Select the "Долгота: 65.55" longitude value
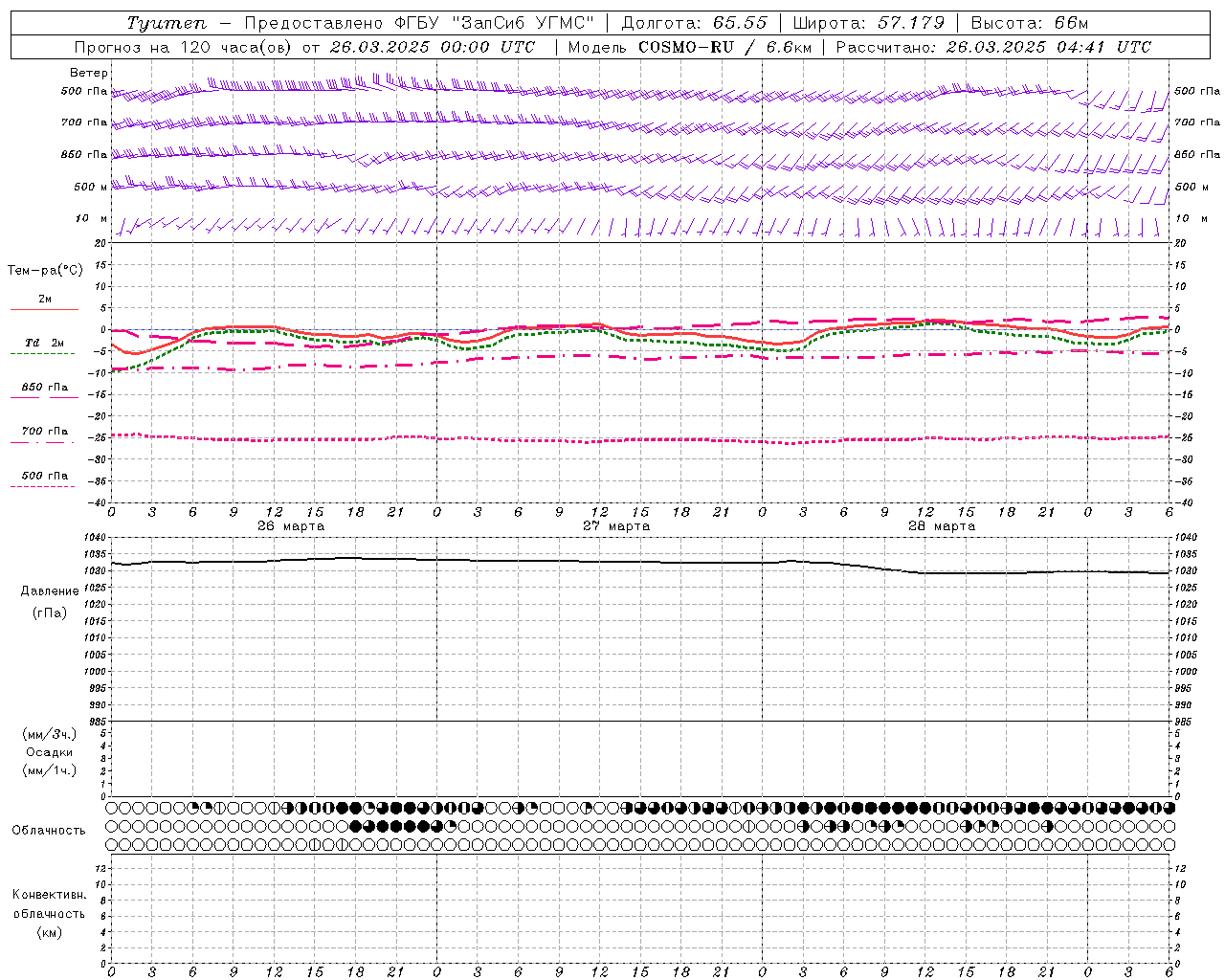The image size is (1225, 980). 694,23
